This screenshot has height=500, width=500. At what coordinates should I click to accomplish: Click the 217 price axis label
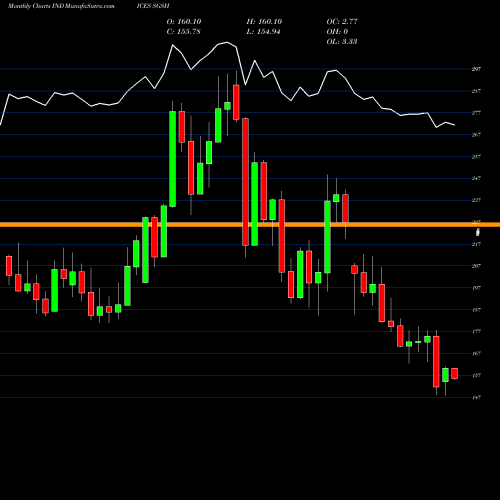point(476,244)
